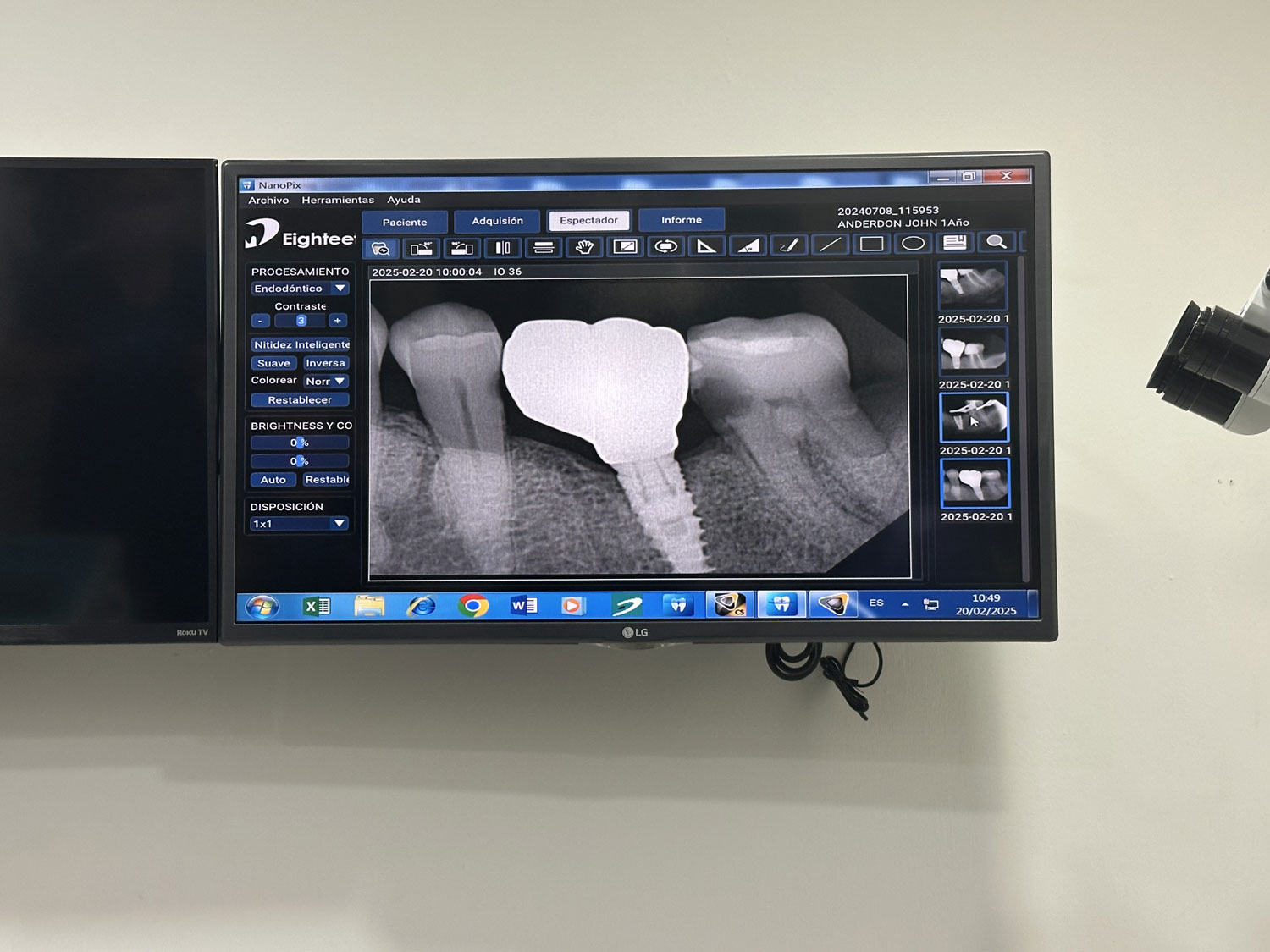Click the first brightness percentage slider
1270x952 pixels.
click(x=300, y=443)
